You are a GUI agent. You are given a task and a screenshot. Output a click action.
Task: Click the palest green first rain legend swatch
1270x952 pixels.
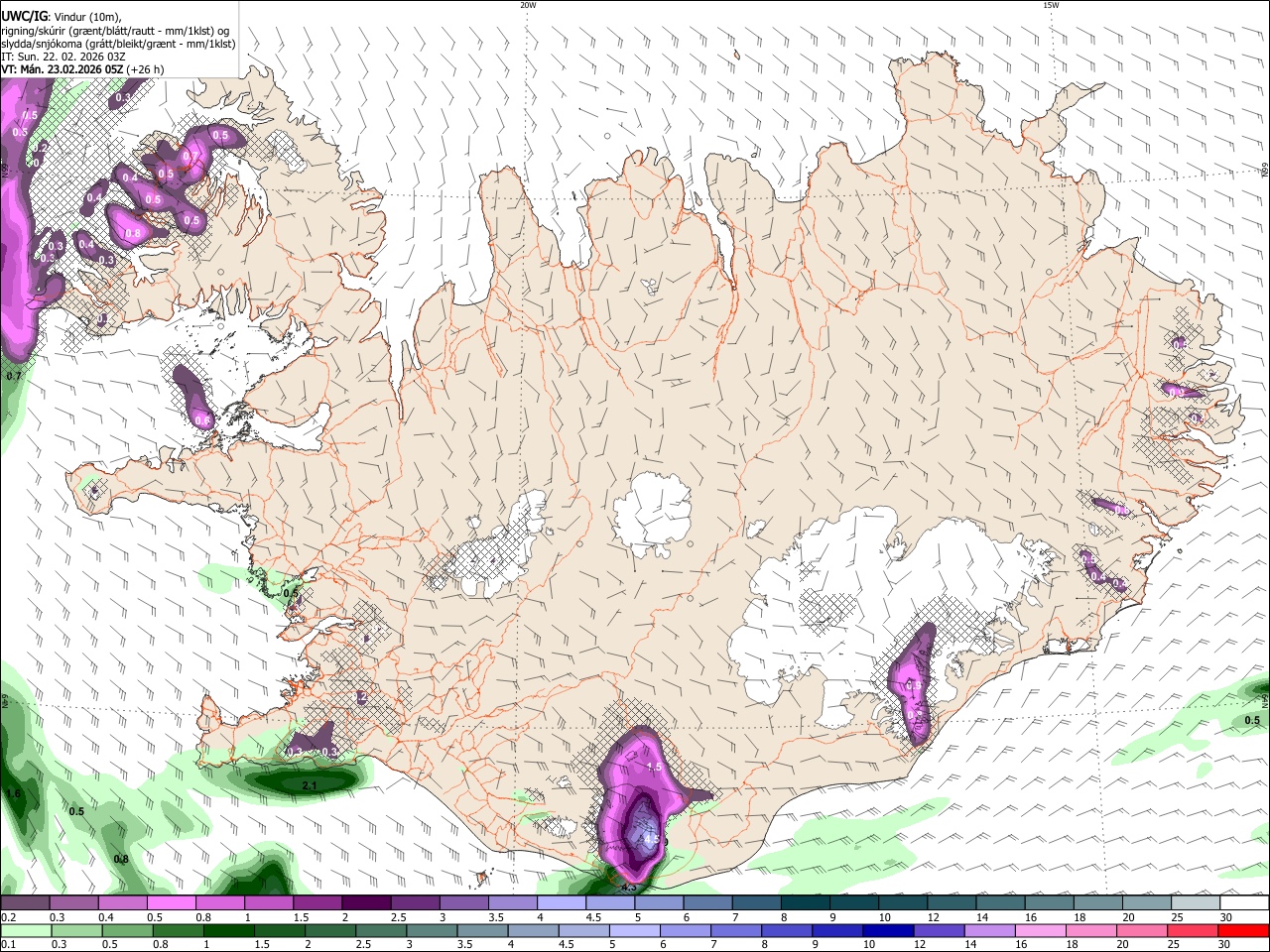pos(26,930)
